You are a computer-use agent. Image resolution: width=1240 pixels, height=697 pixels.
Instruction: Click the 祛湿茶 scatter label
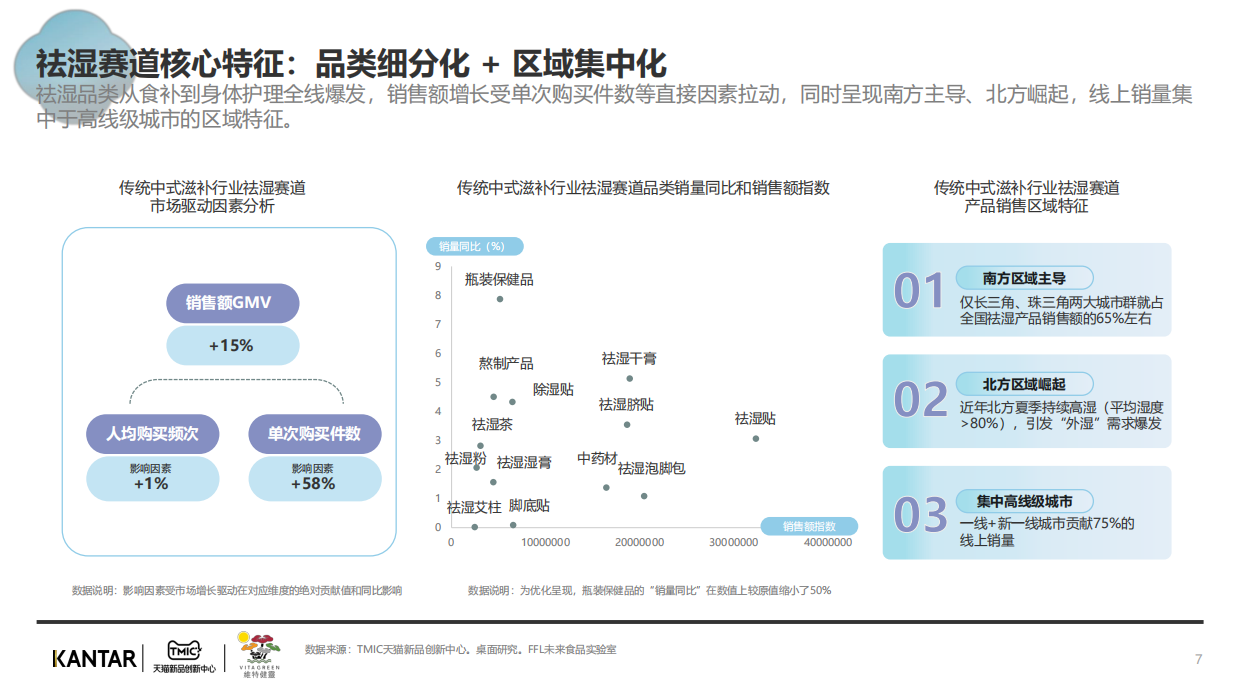point(492,424)
